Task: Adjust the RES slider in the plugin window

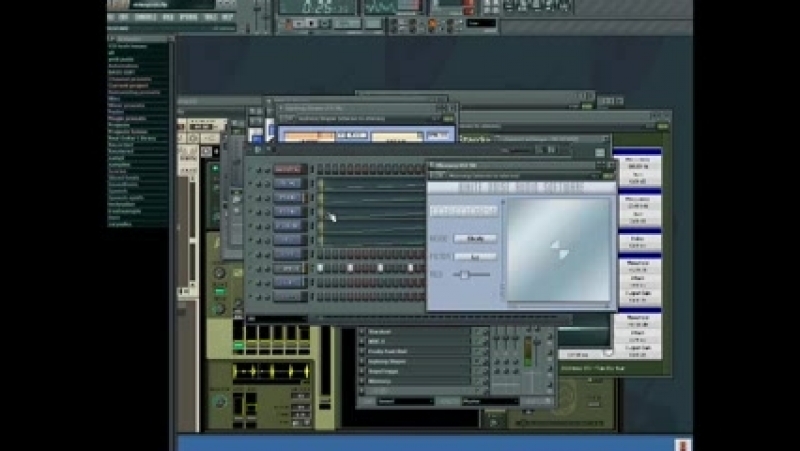Action: click(x=466, y=273)
